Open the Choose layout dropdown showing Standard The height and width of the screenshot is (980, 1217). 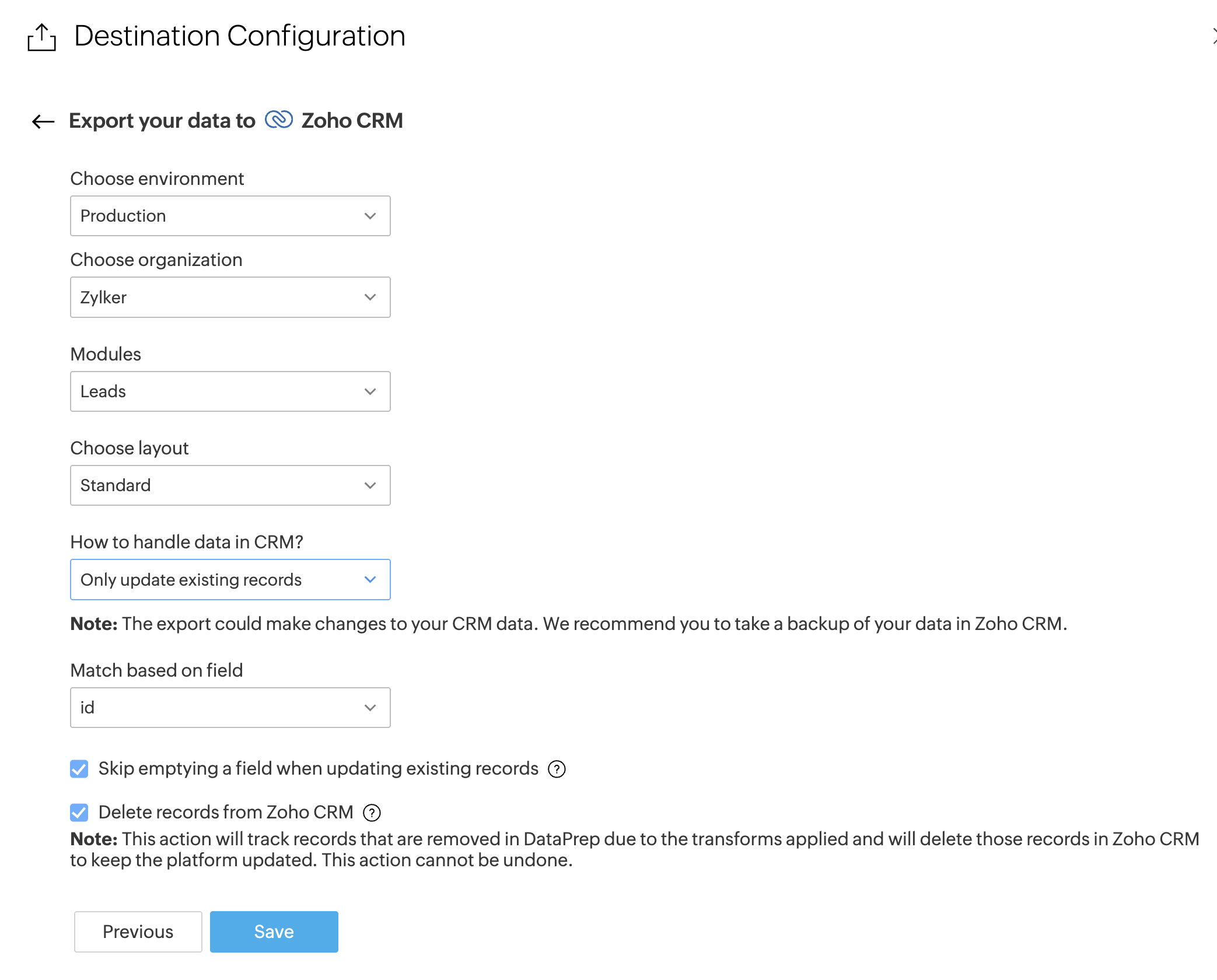click(230, 485)
